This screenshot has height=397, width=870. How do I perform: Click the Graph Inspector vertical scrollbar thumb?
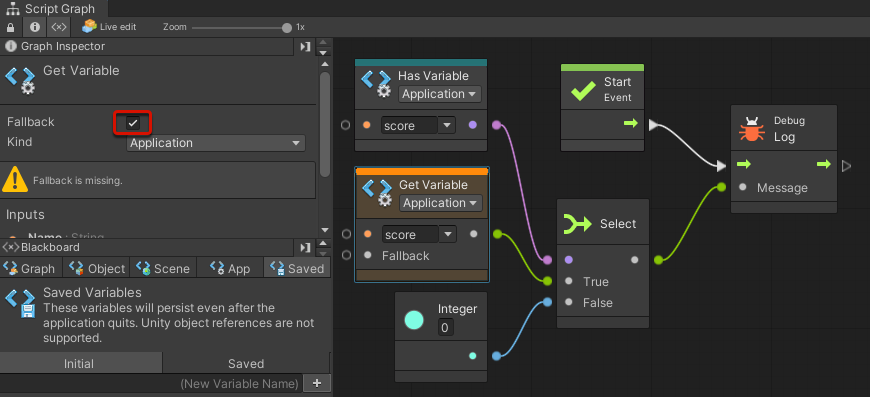pos(325,124)
